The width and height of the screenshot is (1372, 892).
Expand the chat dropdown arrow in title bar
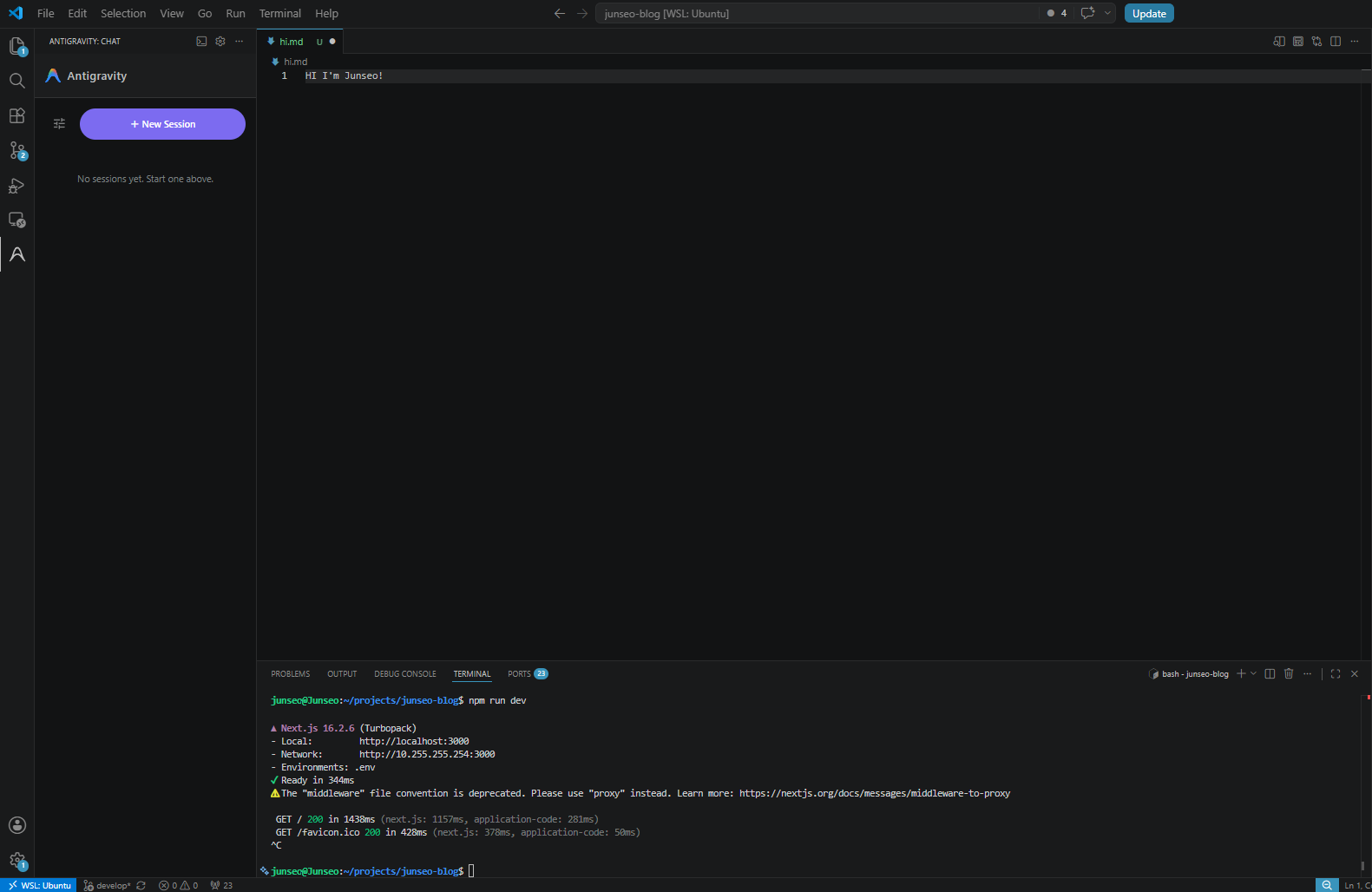pyautogui.click(x=1107, y=13)
